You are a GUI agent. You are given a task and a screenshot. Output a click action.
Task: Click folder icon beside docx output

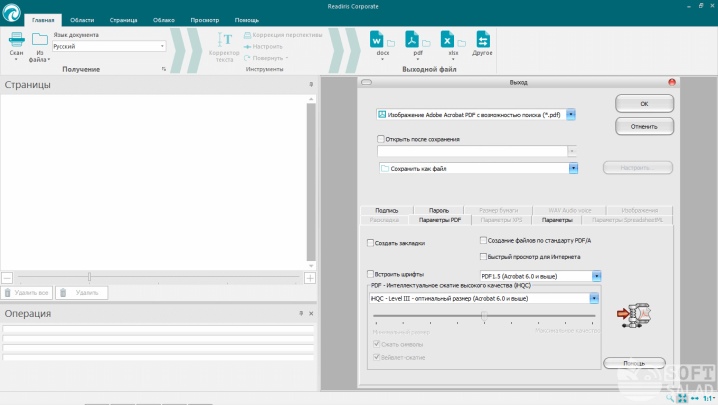pos(391,43)
